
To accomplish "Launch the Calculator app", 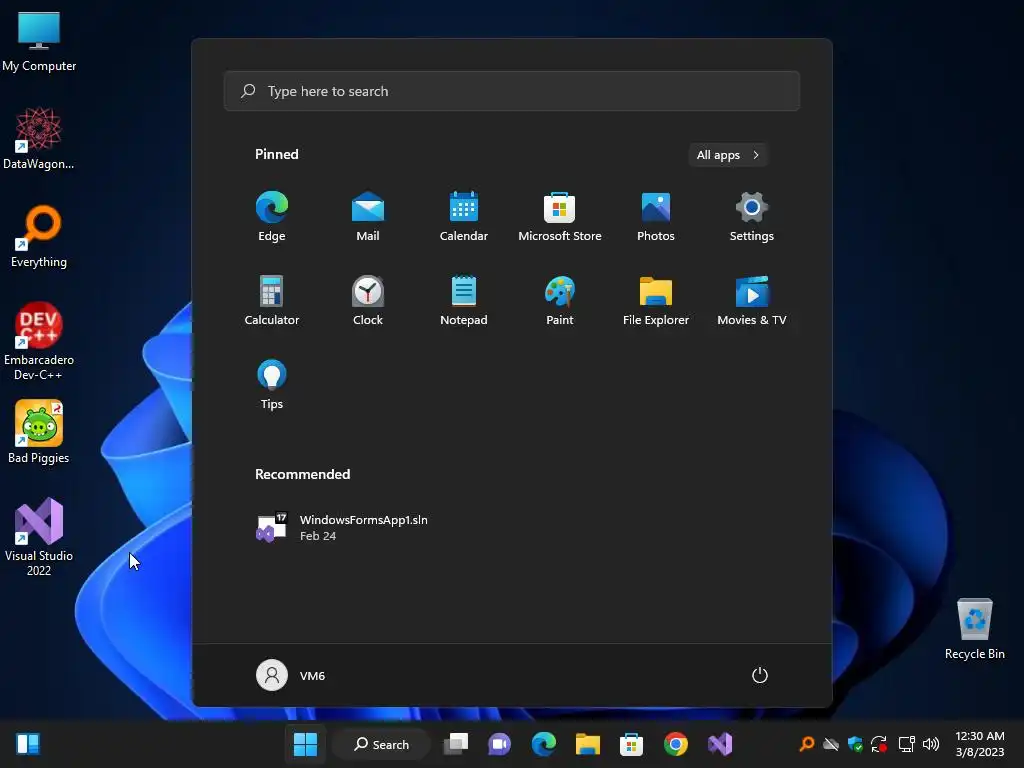I will point(272,300).
